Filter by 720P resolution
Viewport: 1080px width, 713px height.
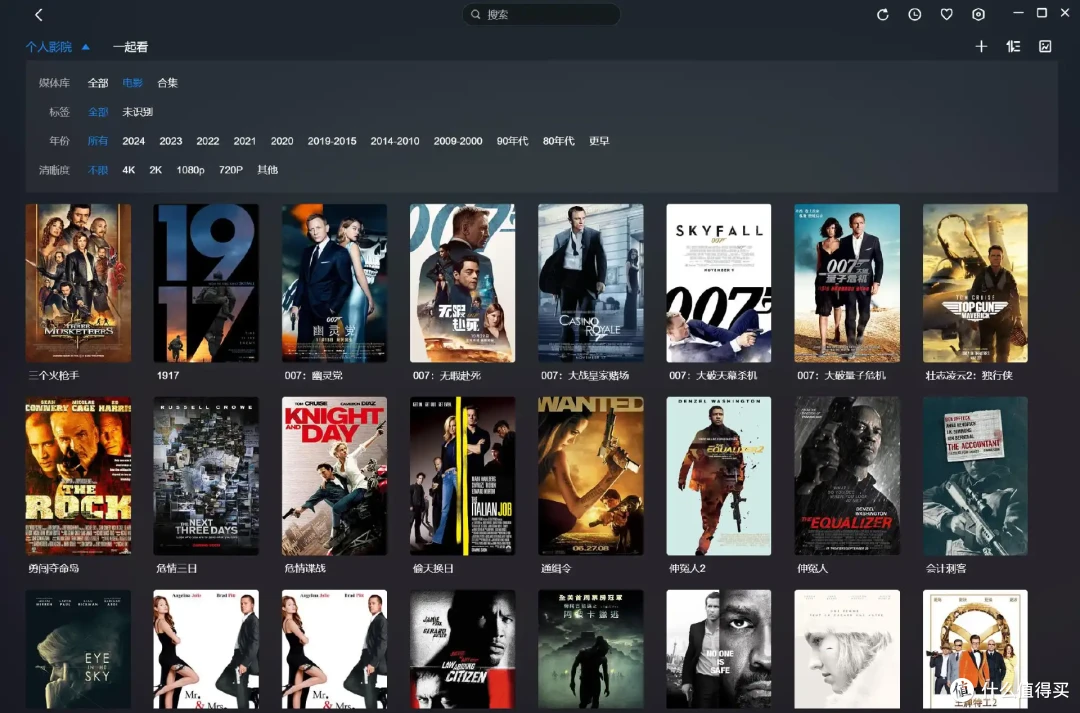[x=231, y=169]
